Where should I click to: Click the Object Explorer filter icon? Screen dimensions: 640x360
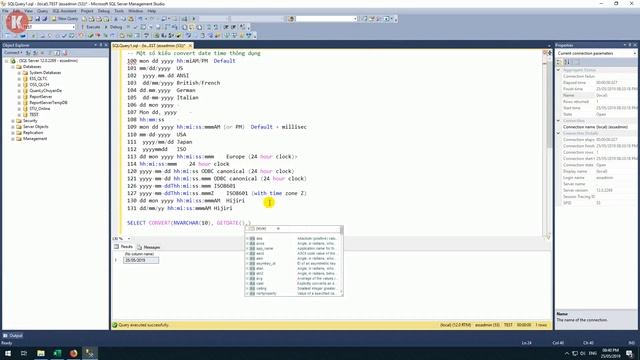click(x=50, y=53)
